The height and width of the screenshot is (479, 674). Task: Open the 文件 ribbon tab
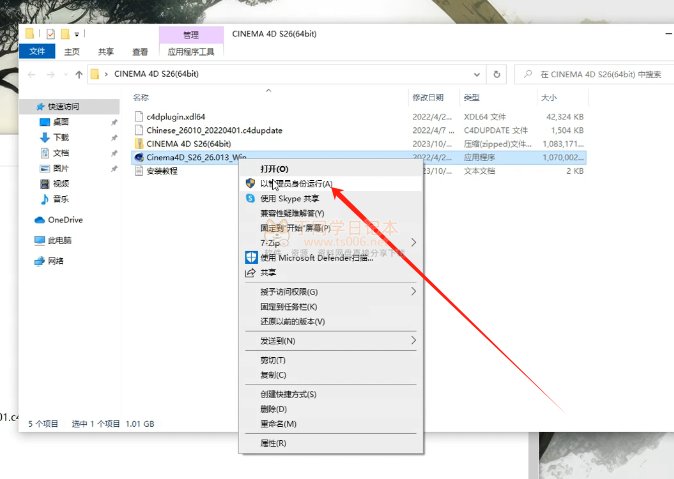point(37,52)
